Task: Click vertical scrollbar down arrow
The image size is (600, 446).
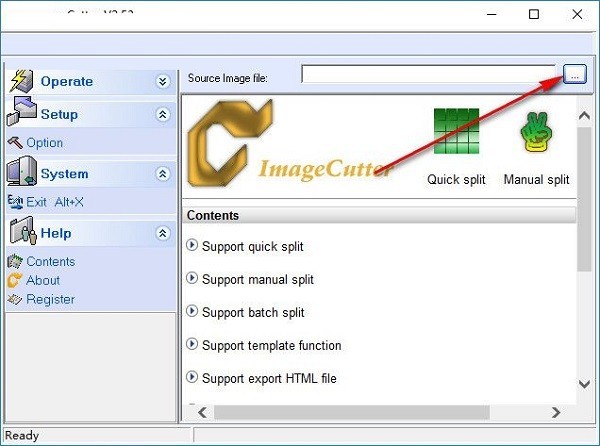Action: tap(584, 384)
